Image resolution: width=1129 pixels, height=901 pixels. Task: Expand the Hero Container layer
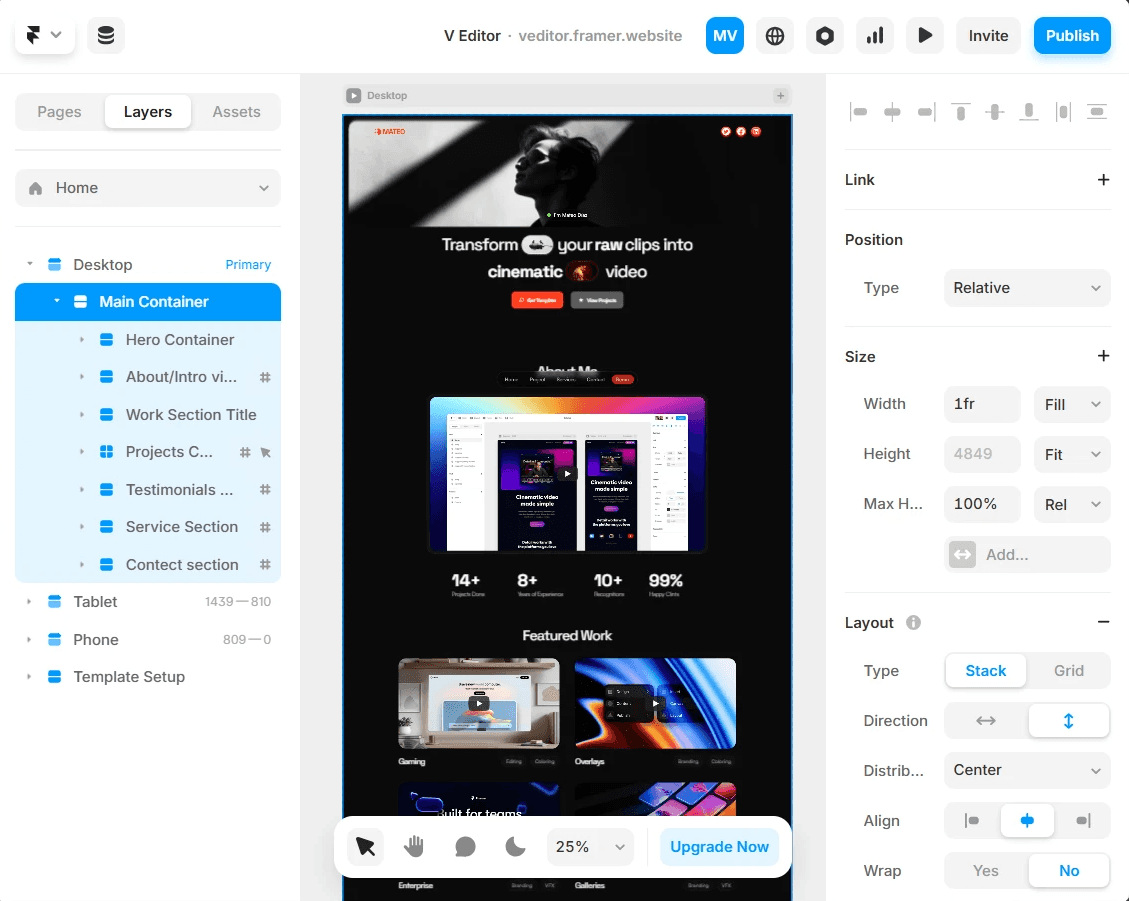pyautogui.click(x=83, y=339)
